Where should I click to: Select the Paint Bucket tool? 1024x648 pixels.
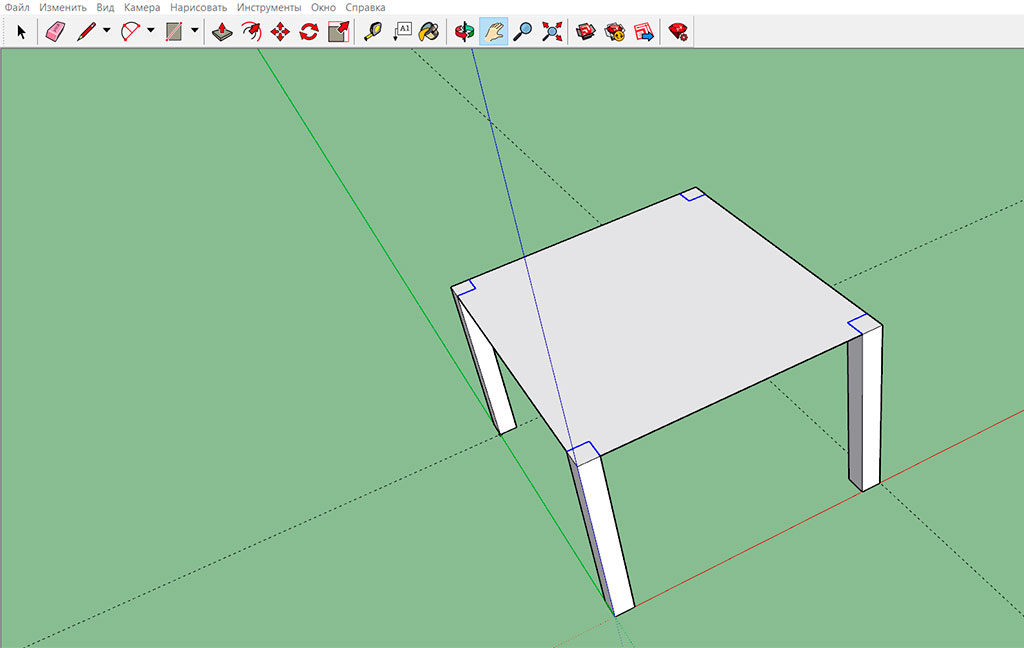tap(429, 31)
